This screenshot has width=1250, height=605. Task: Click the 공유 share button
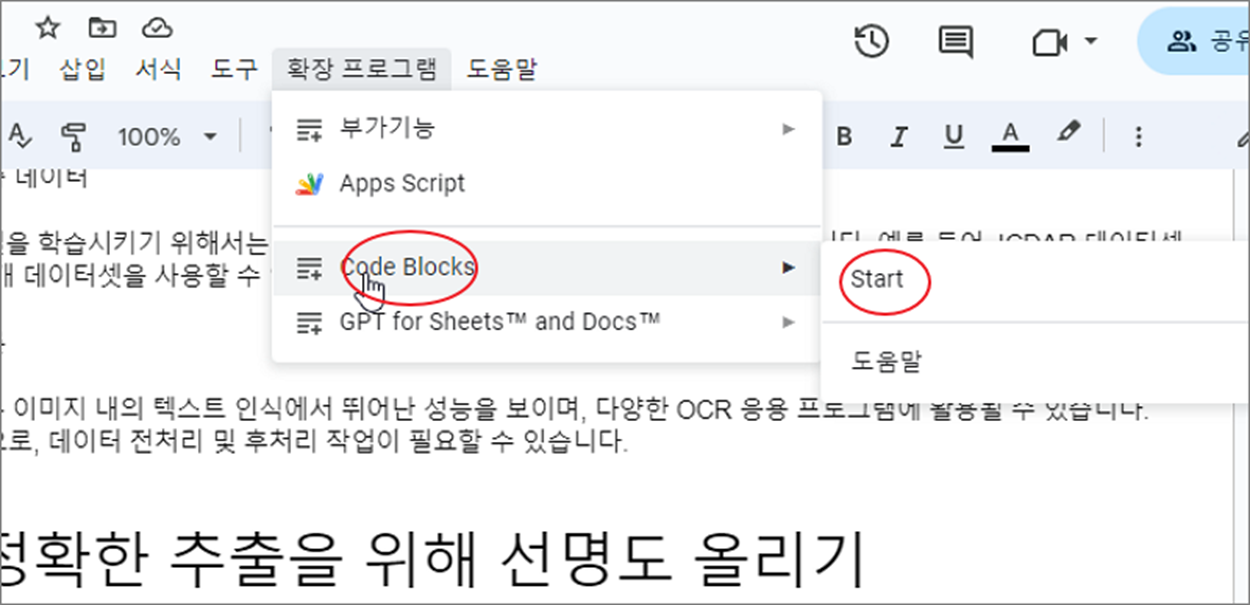coord(1194,41)
